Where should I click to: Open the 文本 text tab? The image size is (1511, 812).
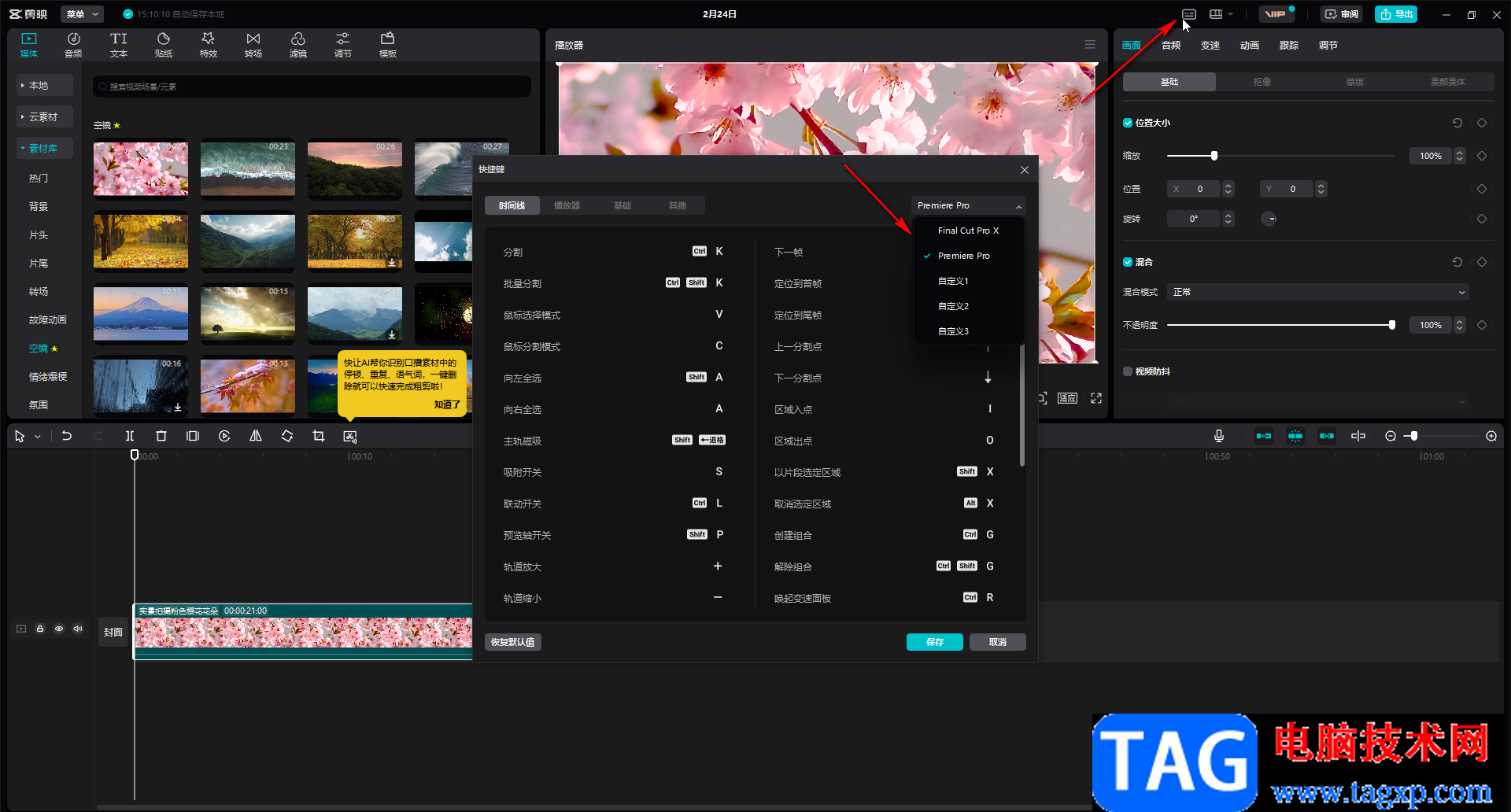(x=119, y=45)
